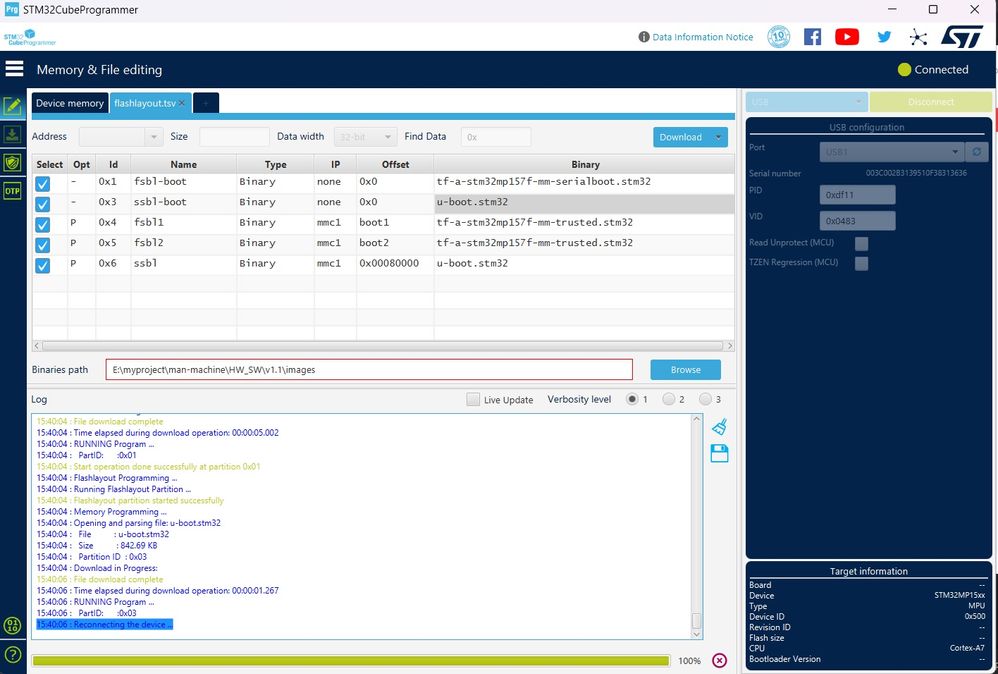Uncheck the fsbl-boot row Select checkbox

point(43,184)
